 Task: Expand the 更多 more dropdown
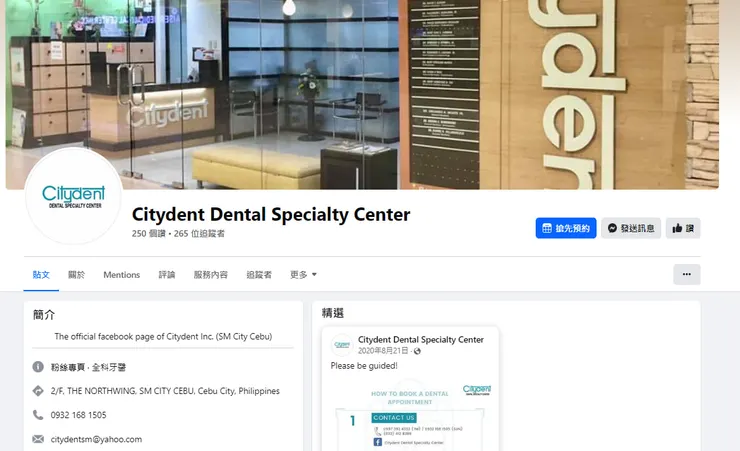tap(303, 275)
